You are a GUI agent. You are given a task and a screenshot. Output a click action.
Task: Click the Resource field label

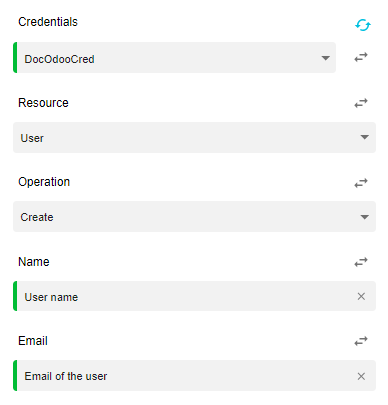(x=43, y=103)
